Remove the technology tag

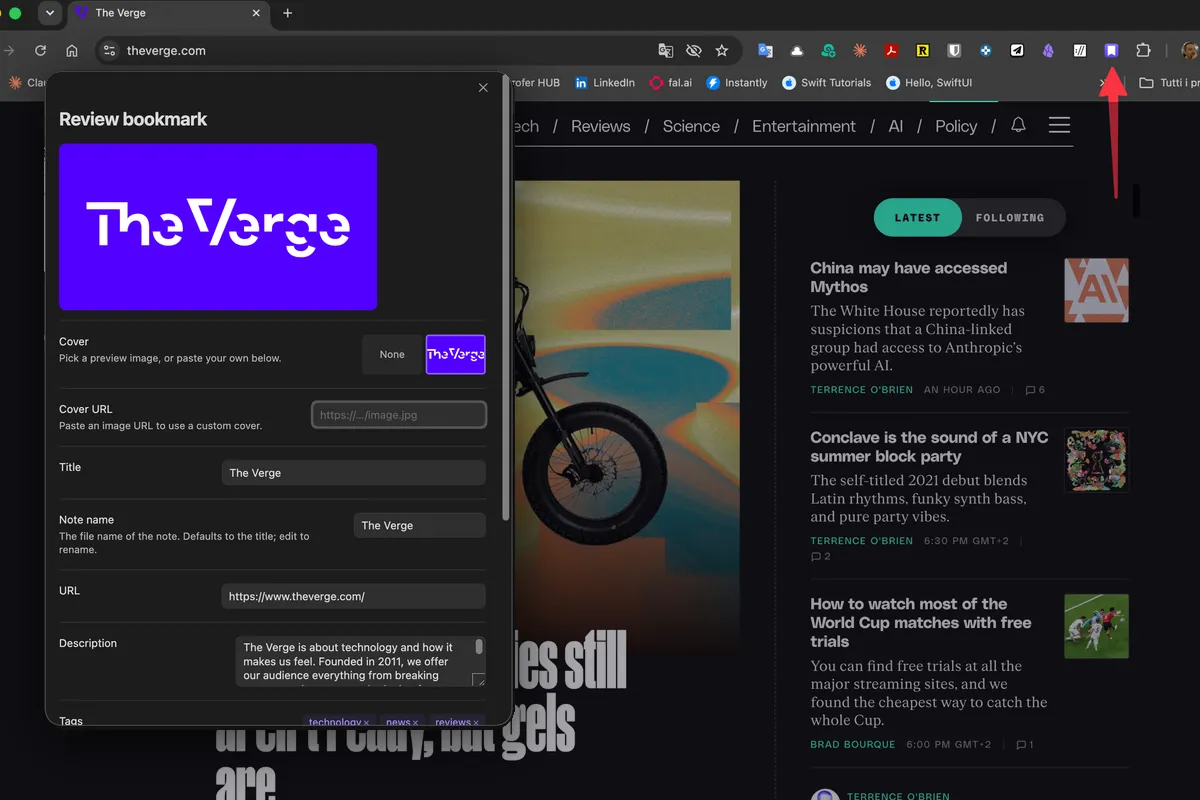pos(366,722)
